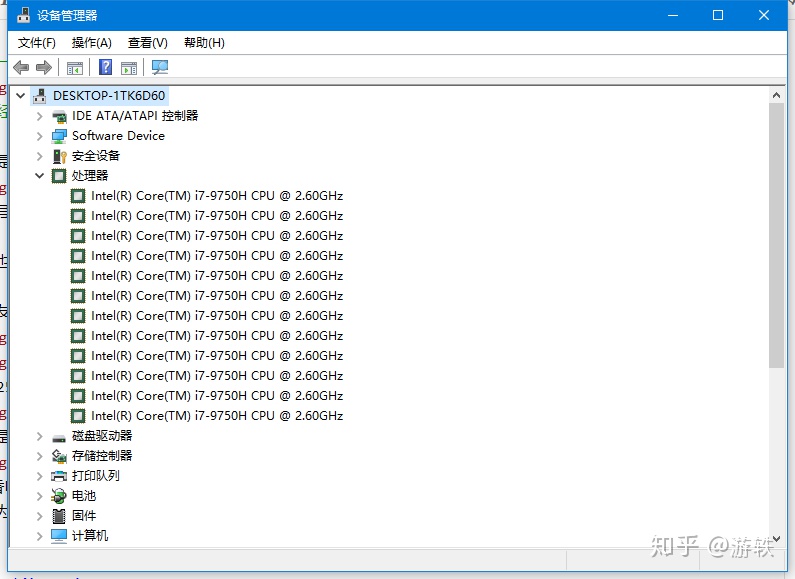Viewport: 795px width, 579px height.
Task: Open the 帮助(H) menu
Action: pyautogui.click(x=204, y=43)
